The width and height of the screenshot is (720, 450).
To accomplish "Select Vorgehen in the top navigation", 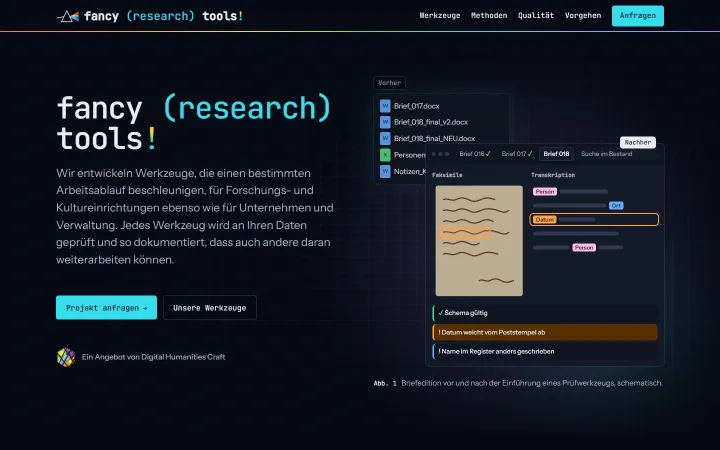I will 583,16.
